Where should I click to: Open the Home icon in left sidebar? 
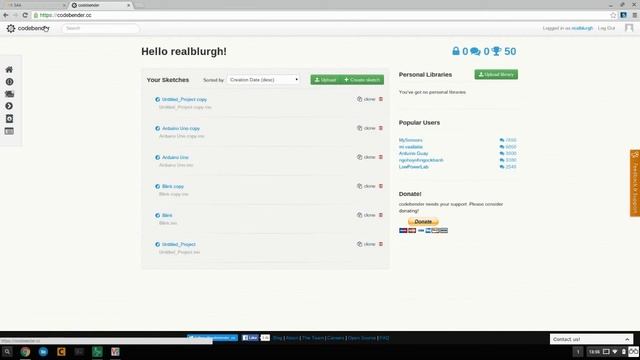9,70
